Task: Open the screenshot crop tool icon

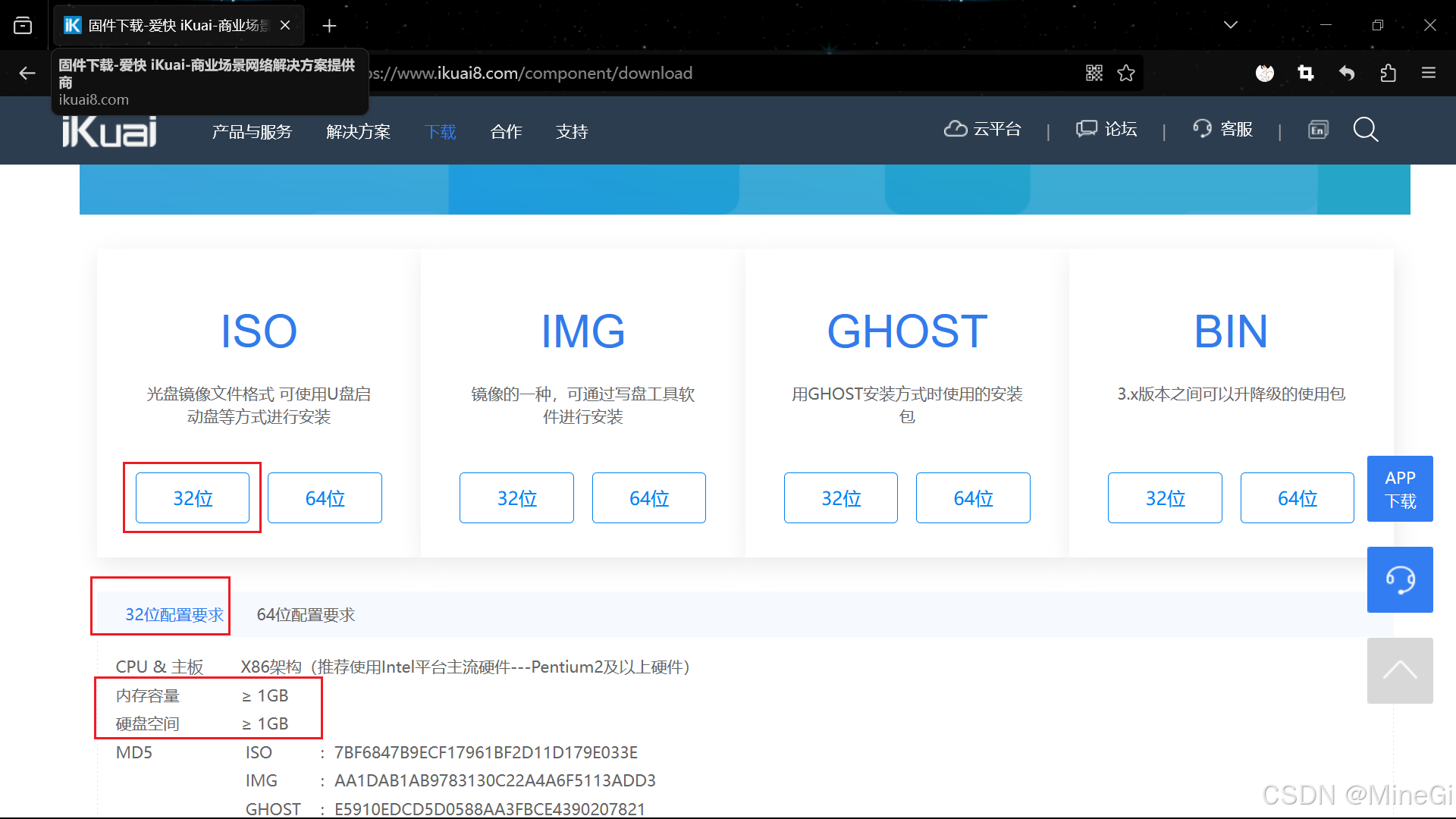Action: point(1306,73)
